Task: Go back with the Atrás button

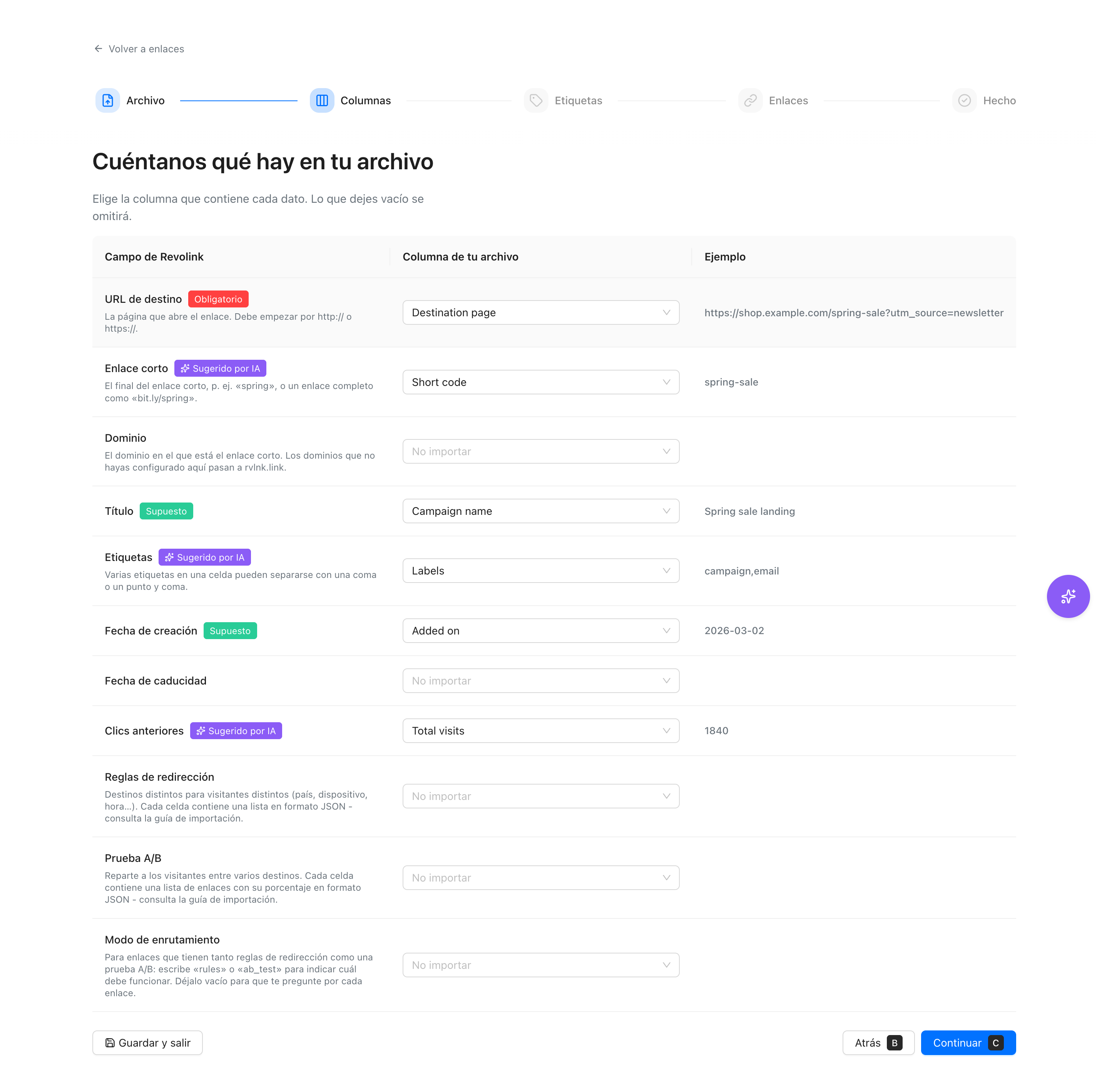Action: pyautogui.click(x=878, y=1043)
